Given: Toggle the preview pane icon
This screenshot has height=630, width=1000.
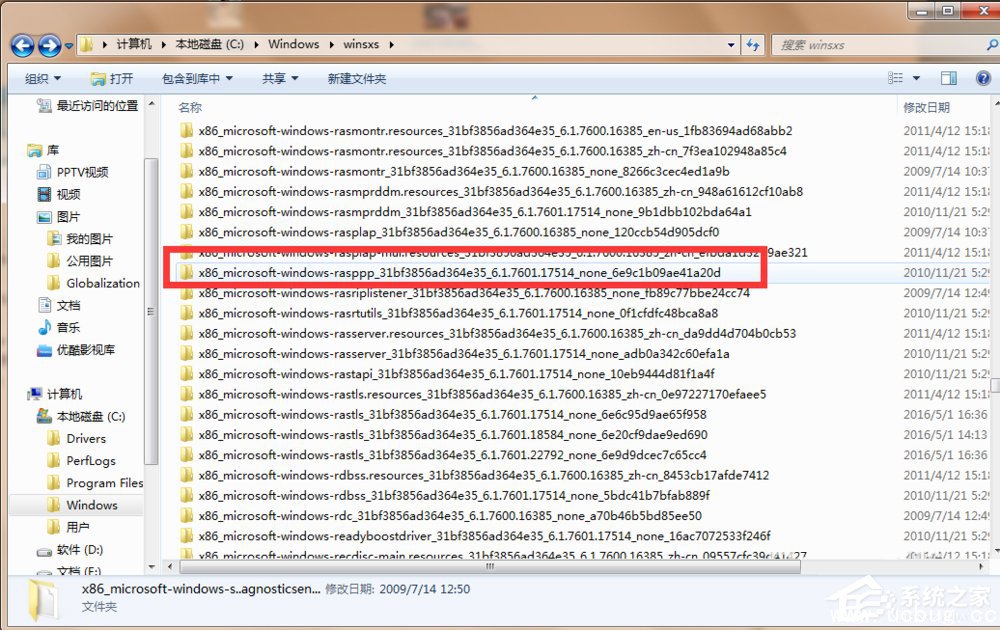Looking at the screenshot, I should click(x=948, y=77).
